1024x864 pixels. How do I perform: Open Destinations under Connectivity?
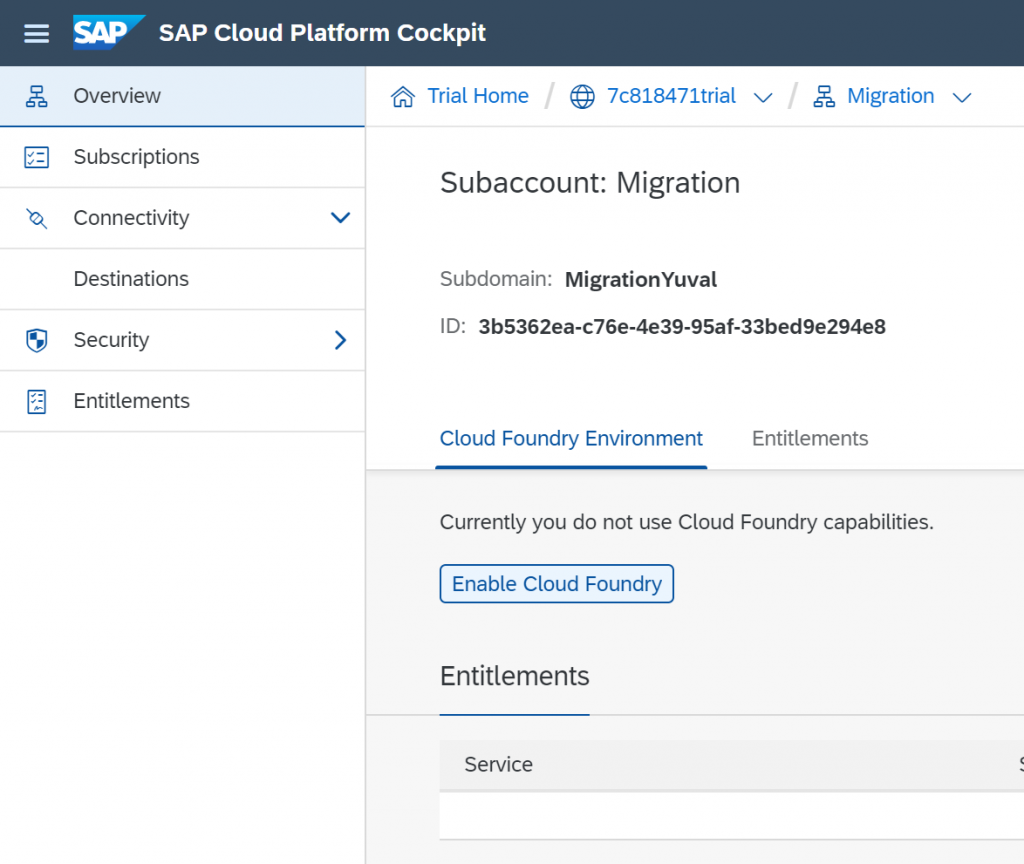pyautogui.click(x=182, y=279)
